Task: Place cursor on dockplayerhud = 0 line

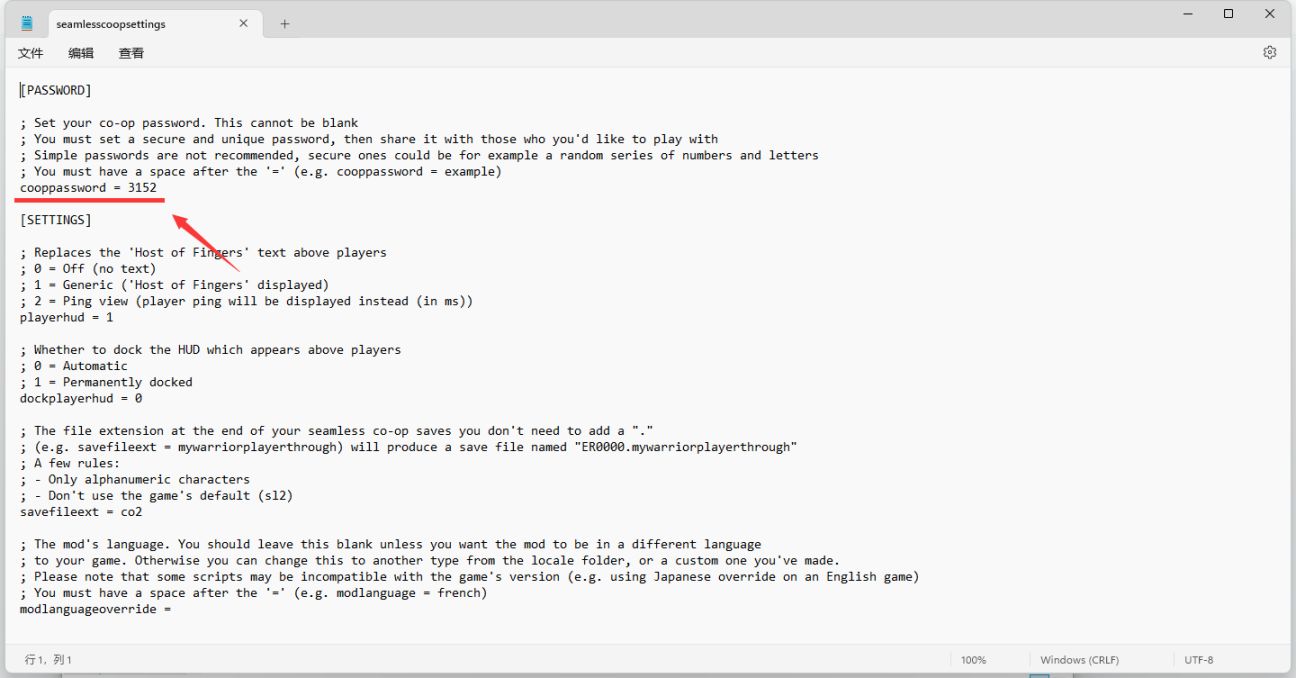Action: click(81, 398)
